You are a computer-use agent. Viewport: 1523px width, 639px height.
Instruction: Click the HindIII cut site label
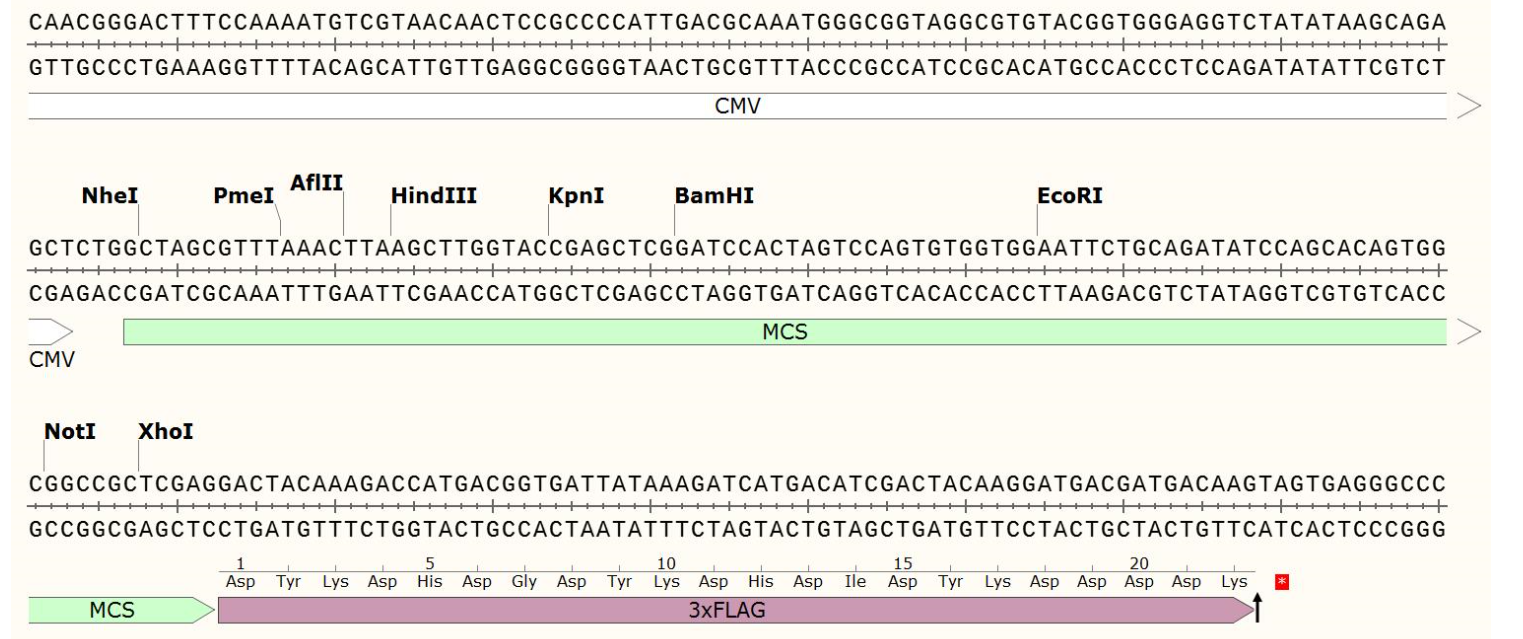click(433, 197)
